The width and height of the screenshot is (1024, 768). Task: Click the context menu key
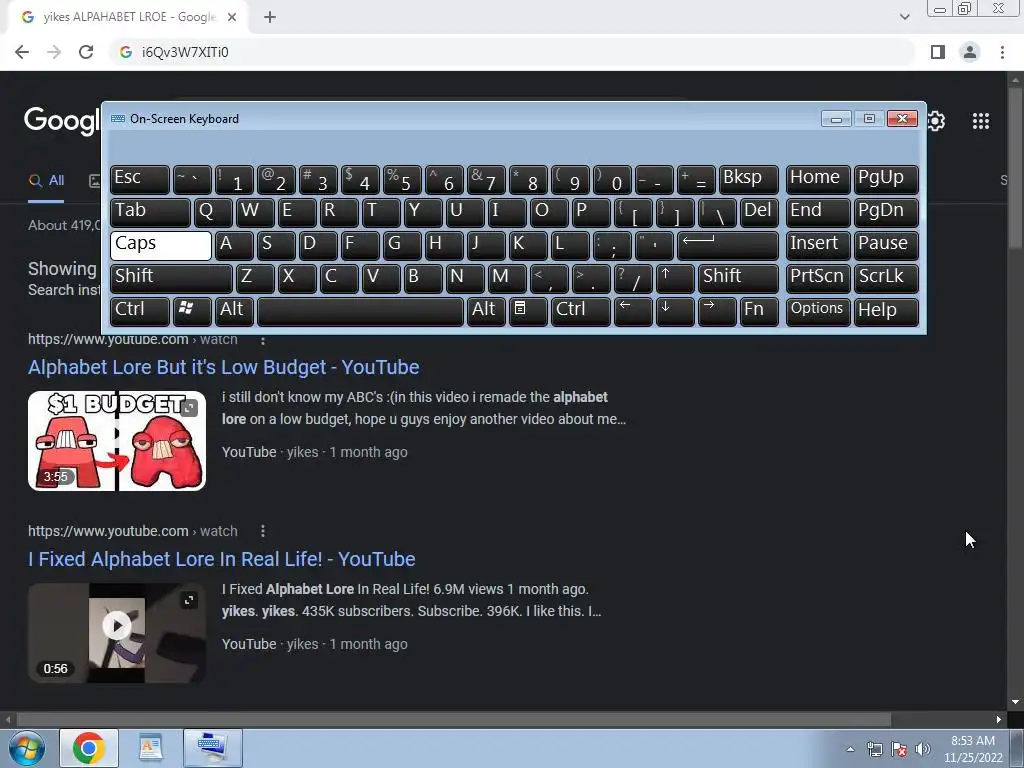(x=528, y=312)
